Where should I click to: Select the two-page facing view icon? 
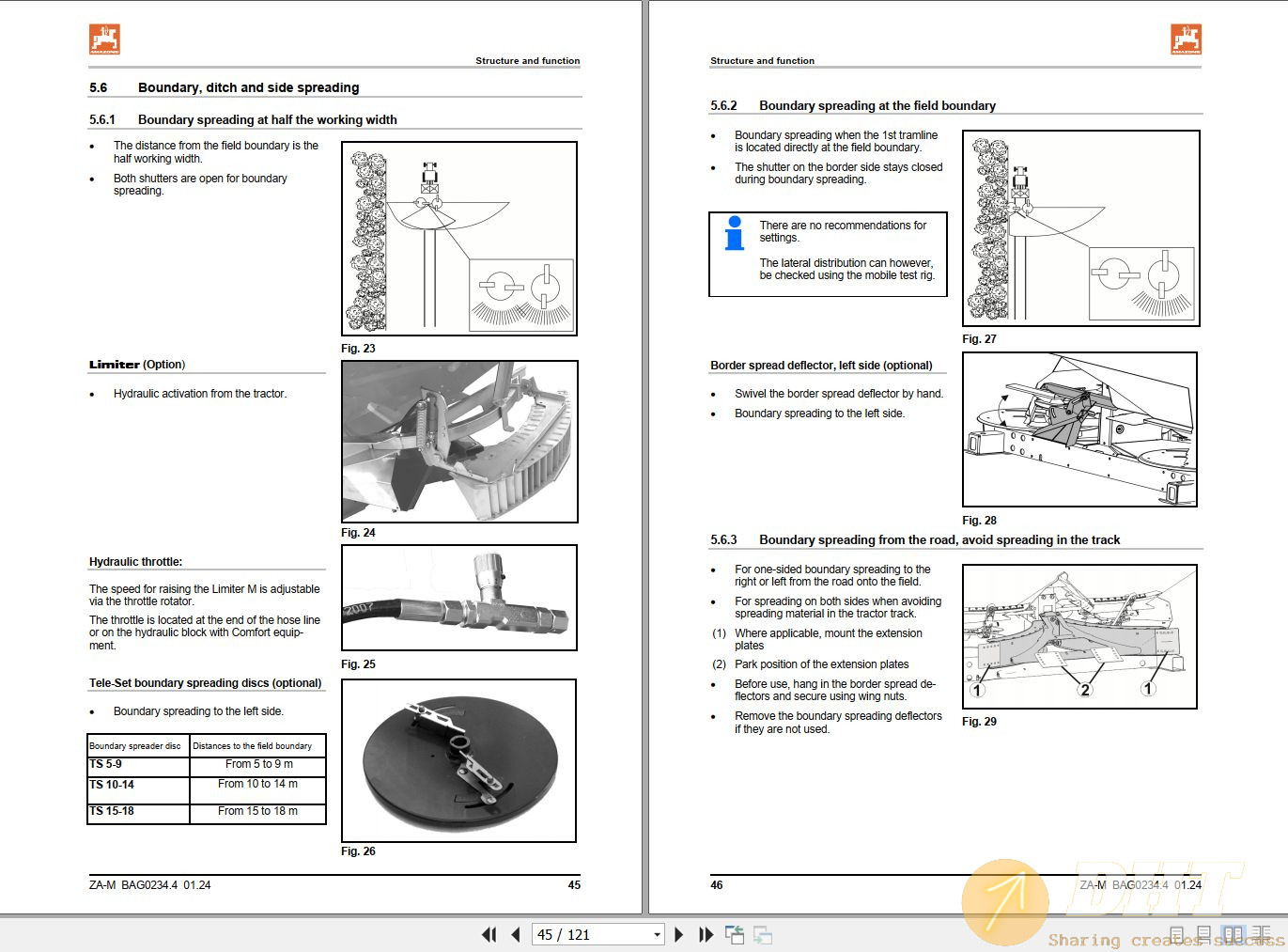click(1234, 934)
